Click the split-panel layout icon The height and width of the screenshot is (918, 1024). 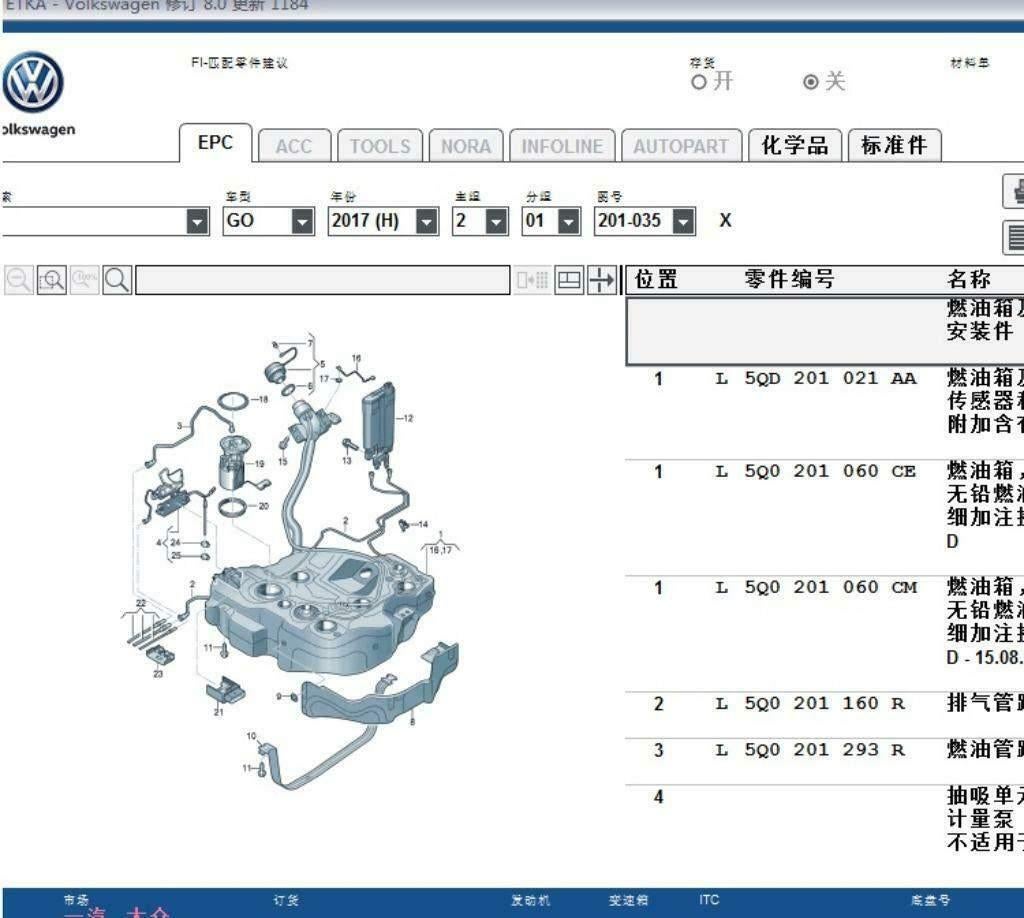pyautogui.click(x=569, y=280)
